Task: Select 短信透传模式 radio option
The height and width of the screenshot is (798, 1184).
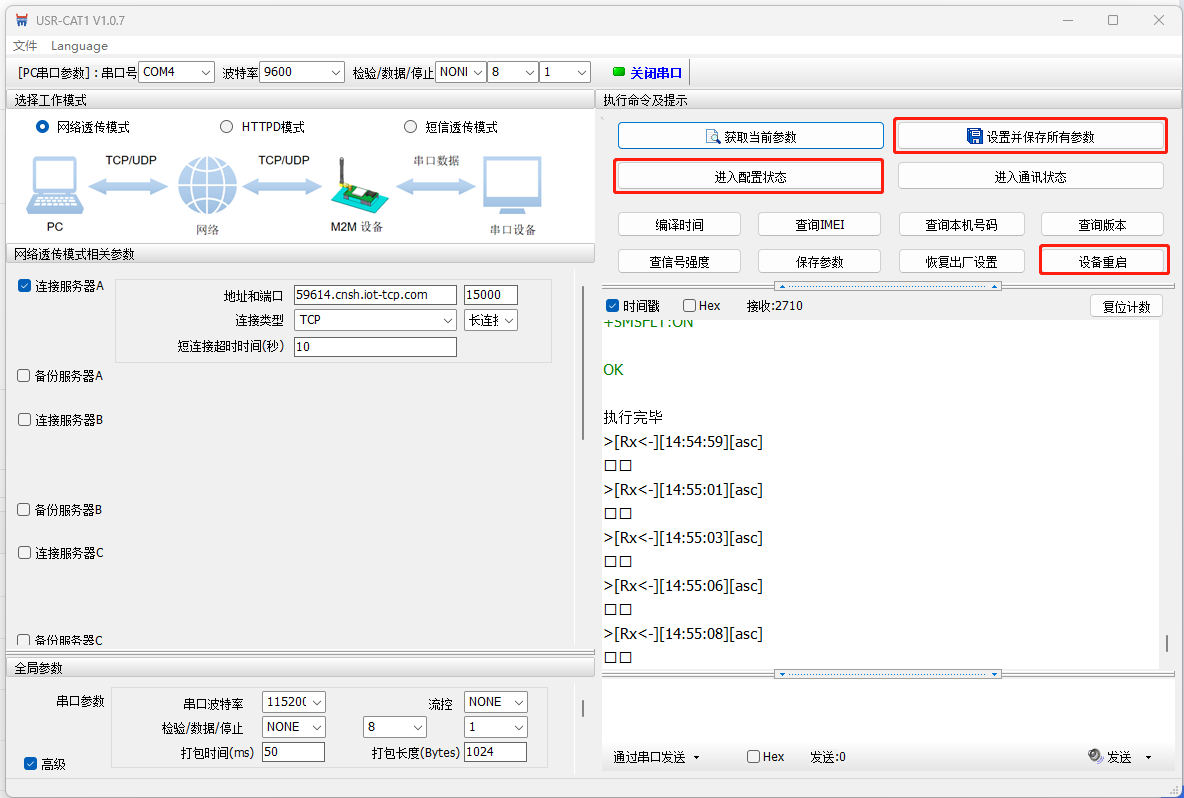Action: (x=410, y=127)
